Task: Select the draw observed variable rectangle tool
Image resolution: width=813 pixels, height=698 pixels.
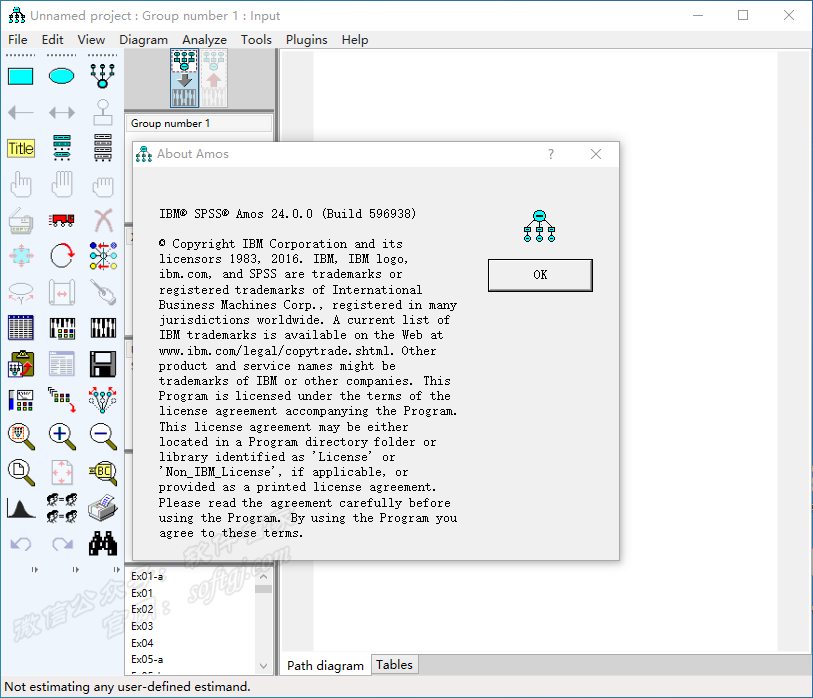Action: (x=21, y=77)
